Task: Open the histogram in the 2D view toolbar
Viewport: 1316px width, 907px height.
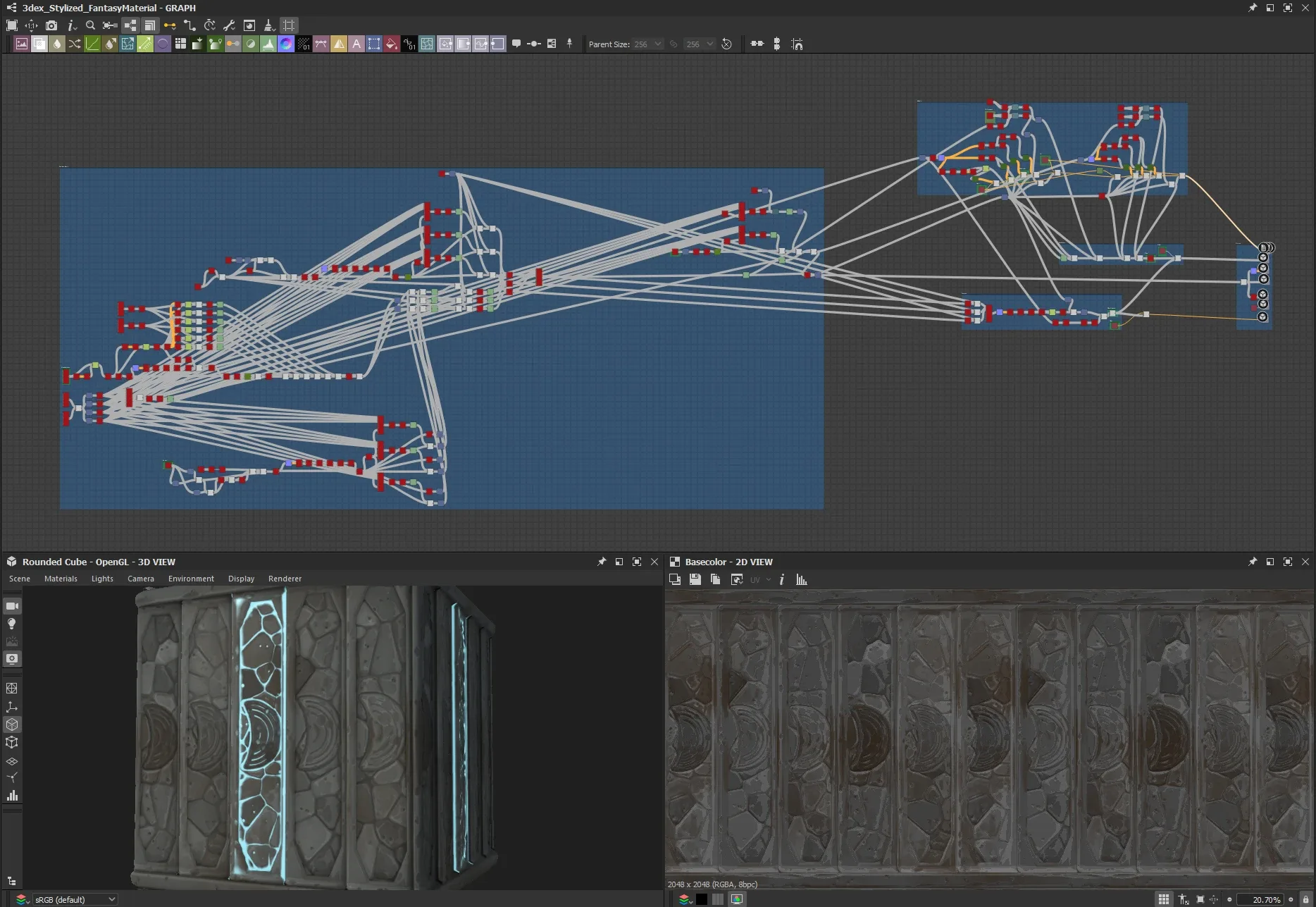Action: [x=802, y=579]
